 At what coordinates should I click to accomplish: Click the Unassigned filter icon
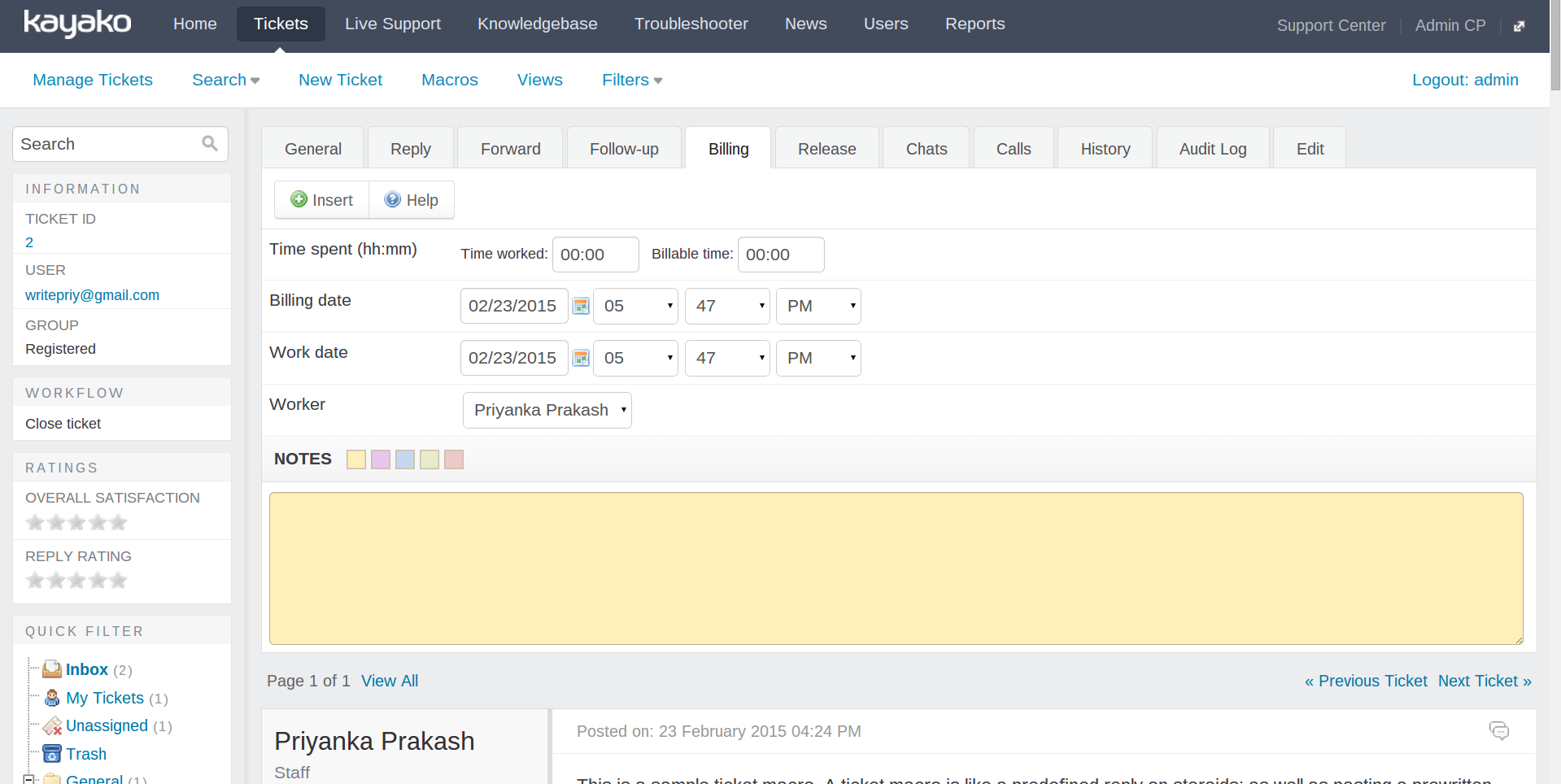pyautogui.click(x=52, y=725)
